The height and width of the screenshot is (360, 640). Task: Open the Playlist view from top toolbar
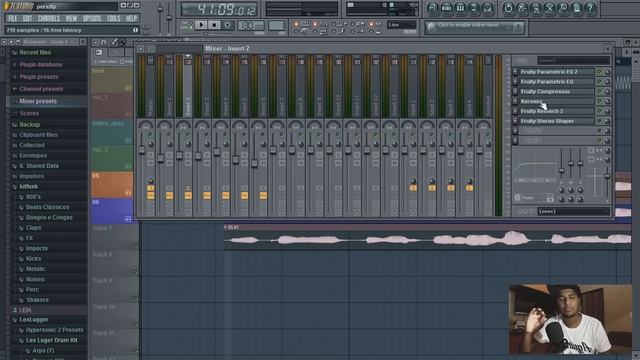click(x=433, y=8)
